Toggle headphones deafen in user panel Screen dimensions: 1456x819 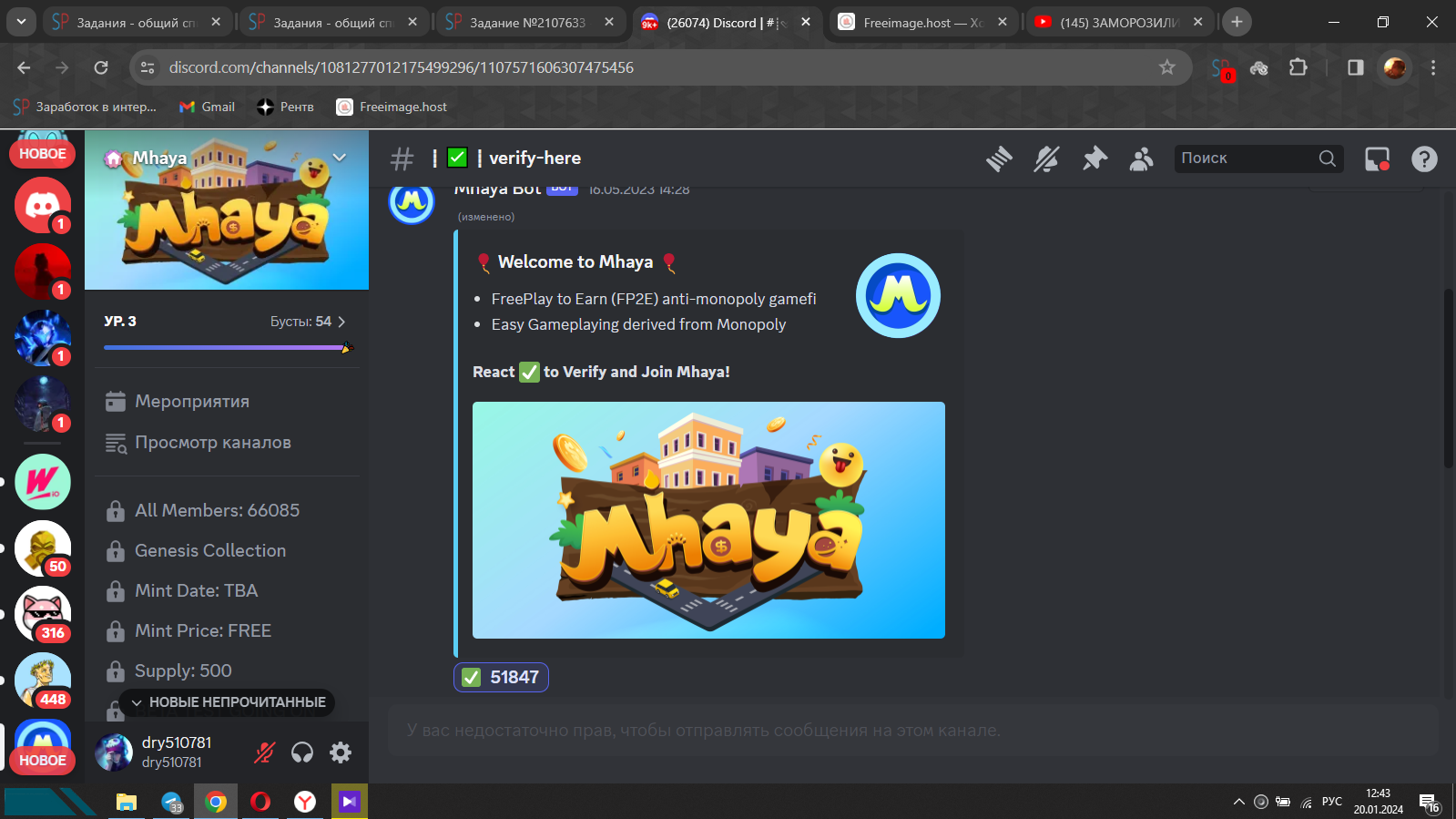click(x=302, y=752)
